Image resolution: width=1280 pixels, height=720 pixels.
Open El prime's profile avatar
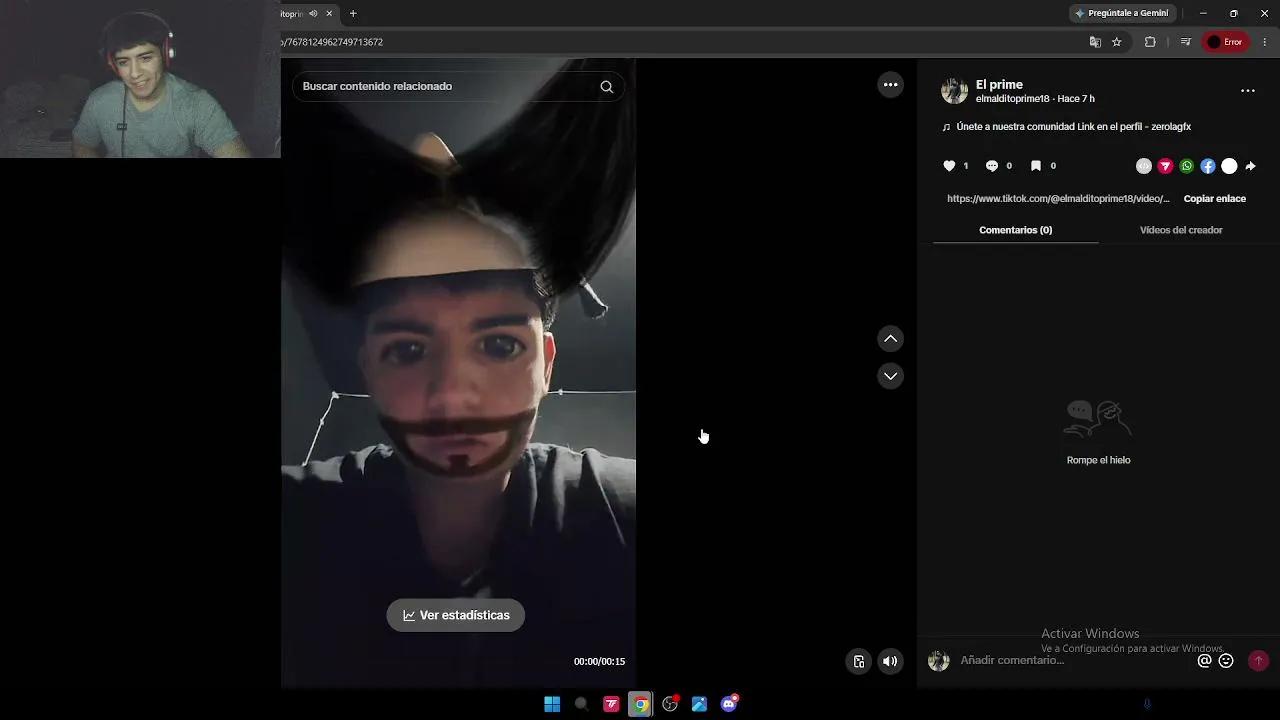955,91
